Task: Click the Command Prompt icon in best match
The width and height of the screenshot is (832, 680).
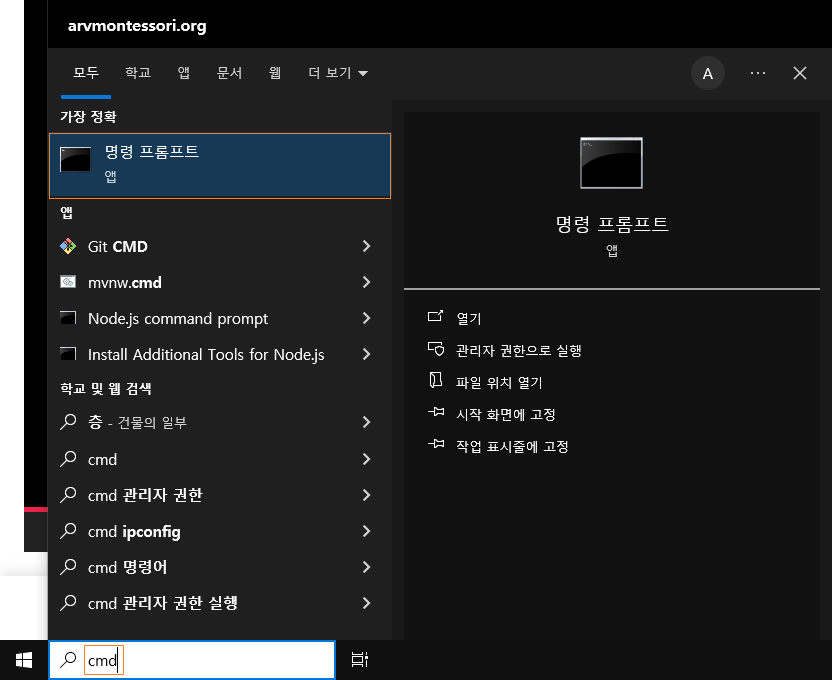Action: 75,159
